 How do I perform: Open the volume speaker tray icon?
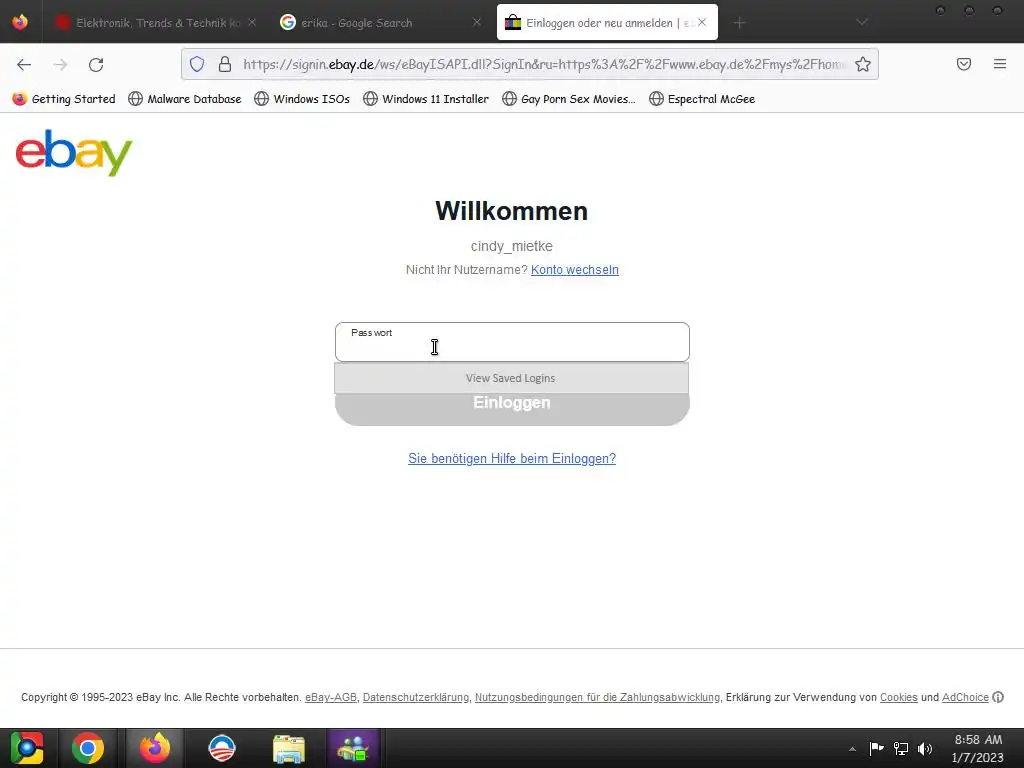coord(925,748)
